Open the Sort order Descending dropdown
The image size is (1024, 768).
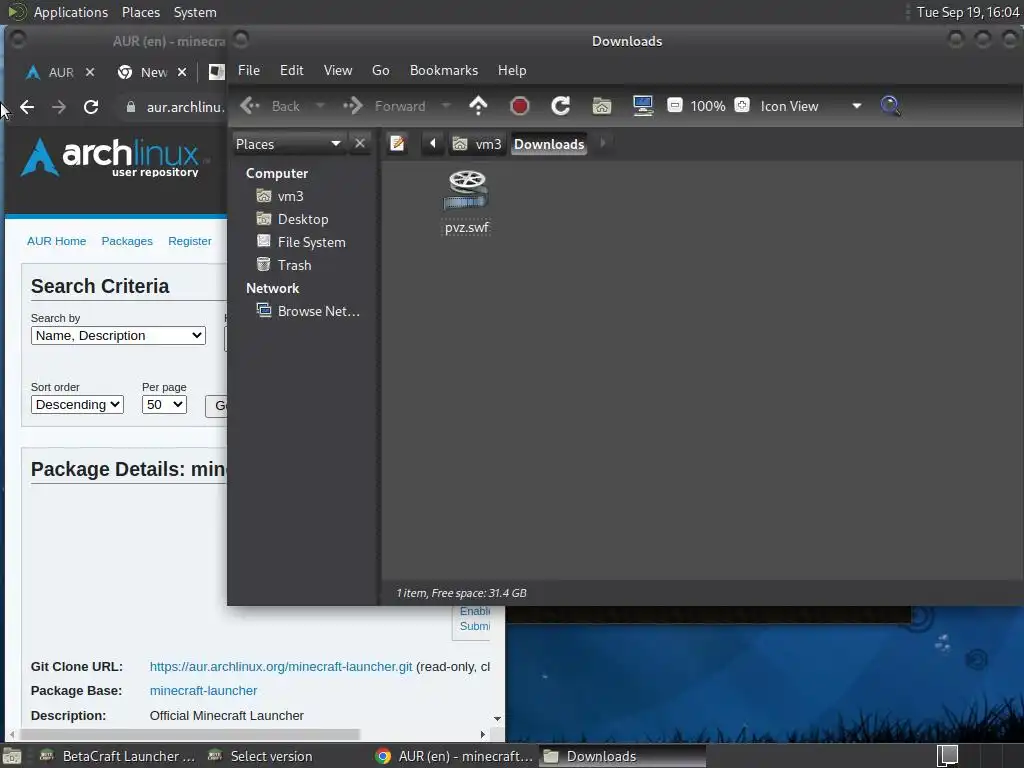tap(77, 405)
